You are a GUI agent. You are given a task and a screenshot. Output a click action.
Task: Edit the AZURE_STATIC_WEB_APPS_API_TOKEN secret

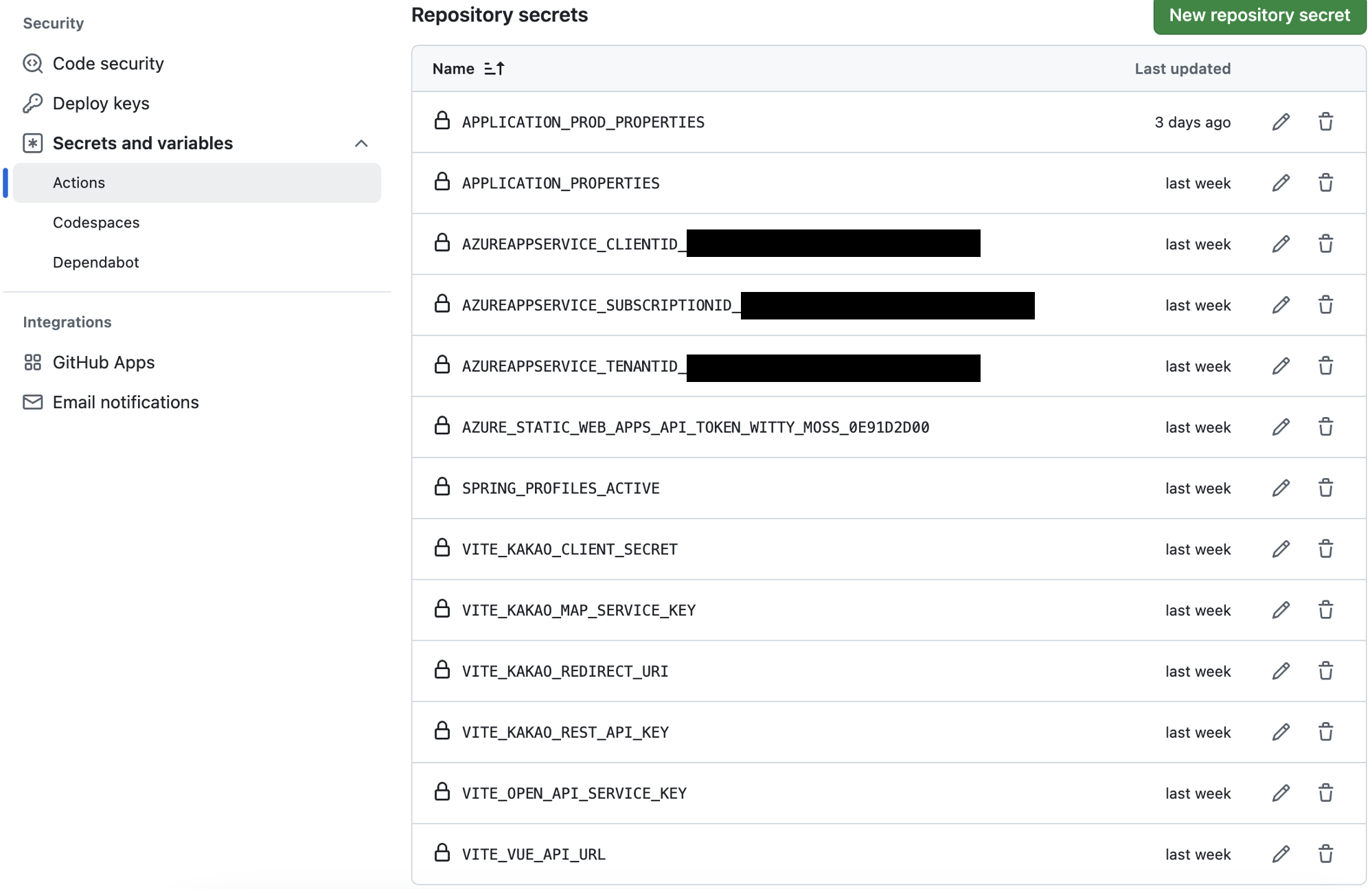1281,427
